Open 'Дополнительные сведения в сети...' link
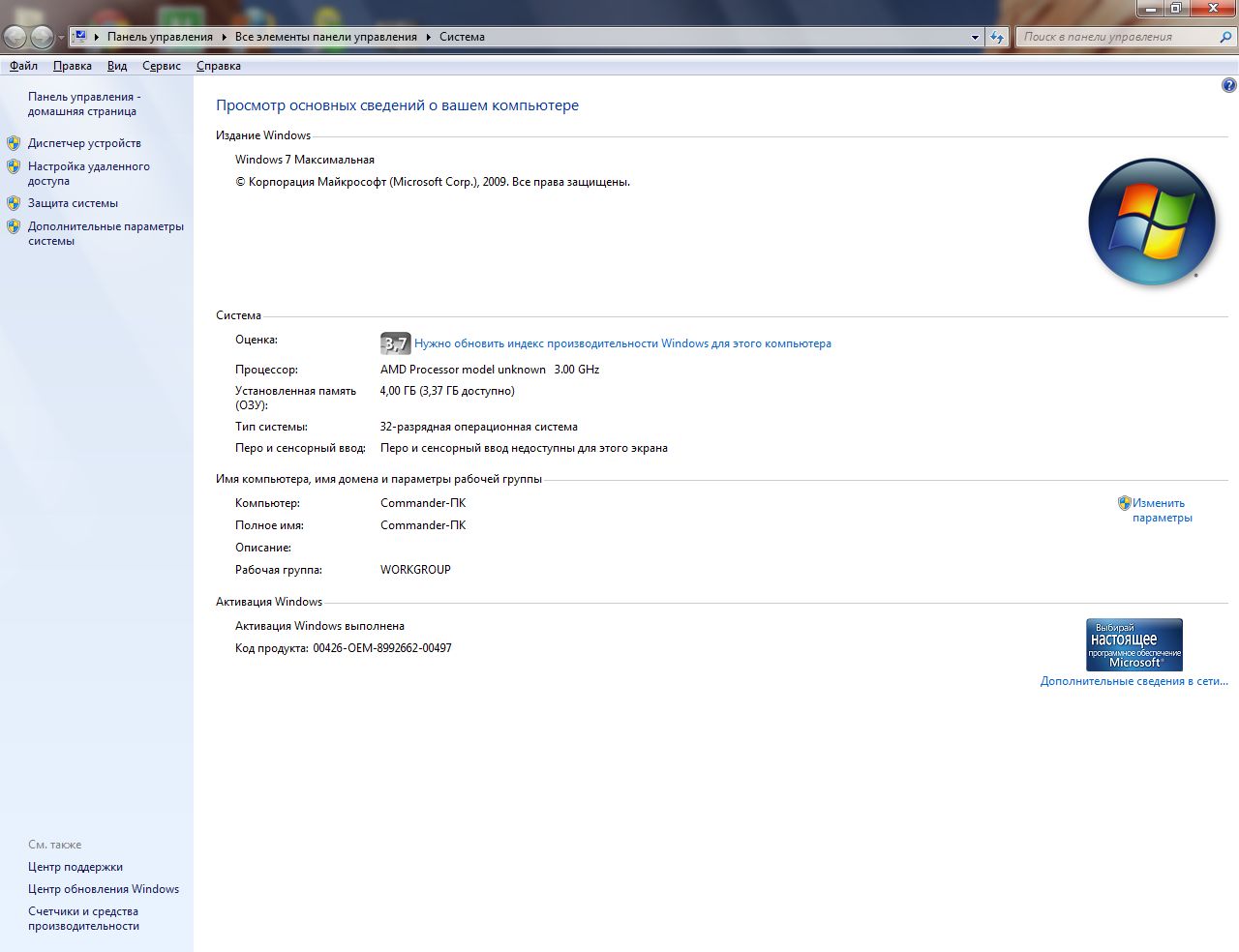1239x952 pixels. click(1134, 681)
